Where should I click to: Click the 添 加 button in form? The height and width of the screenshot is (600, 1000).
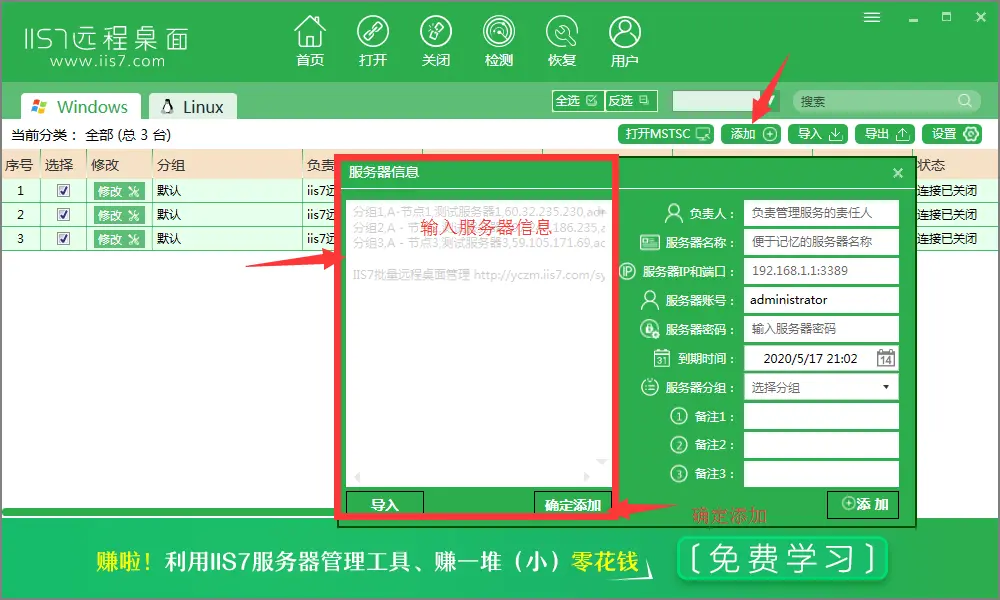pos(863,504)
